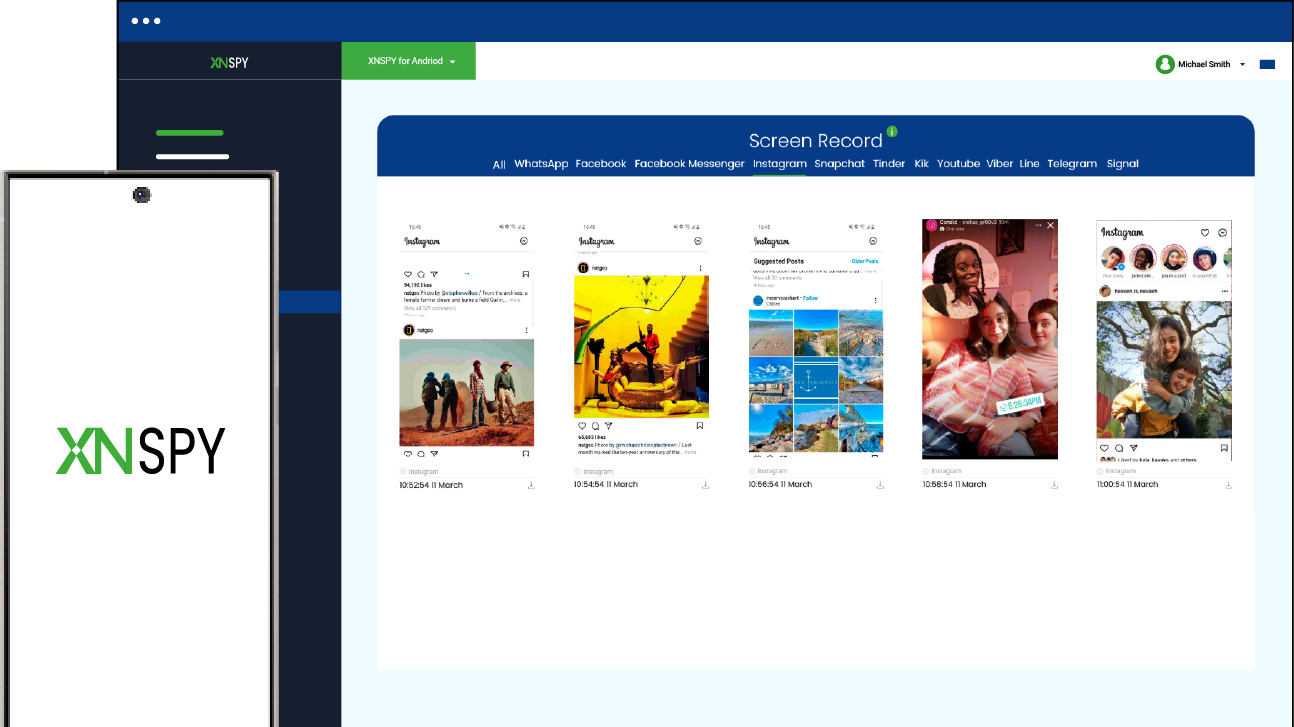View the Youtube tab

coord(959,164)
